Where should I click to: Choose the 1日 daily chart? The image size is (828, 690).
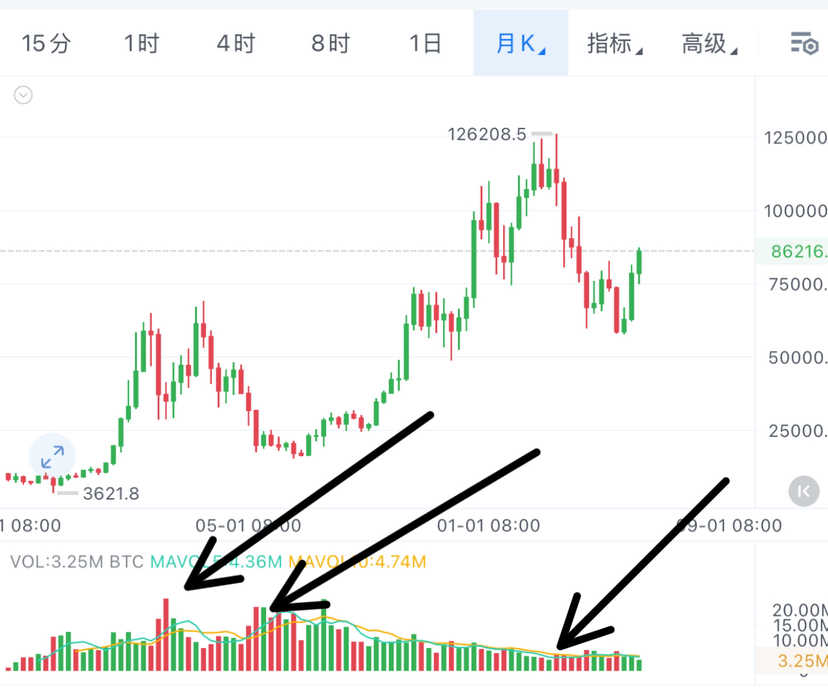425,43
